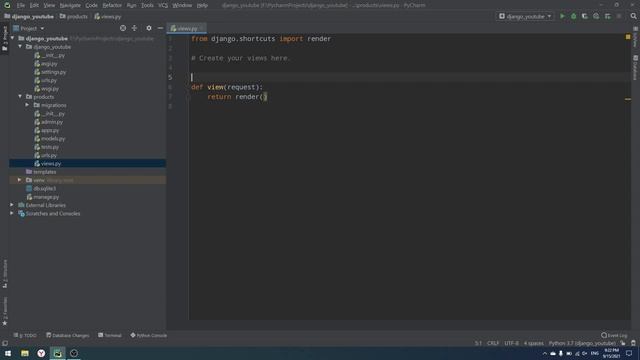The width and height of the screenshot is (640, 360).
Task: Click the django_youtube breadcrumb in navigation bar
Action: 29,17
